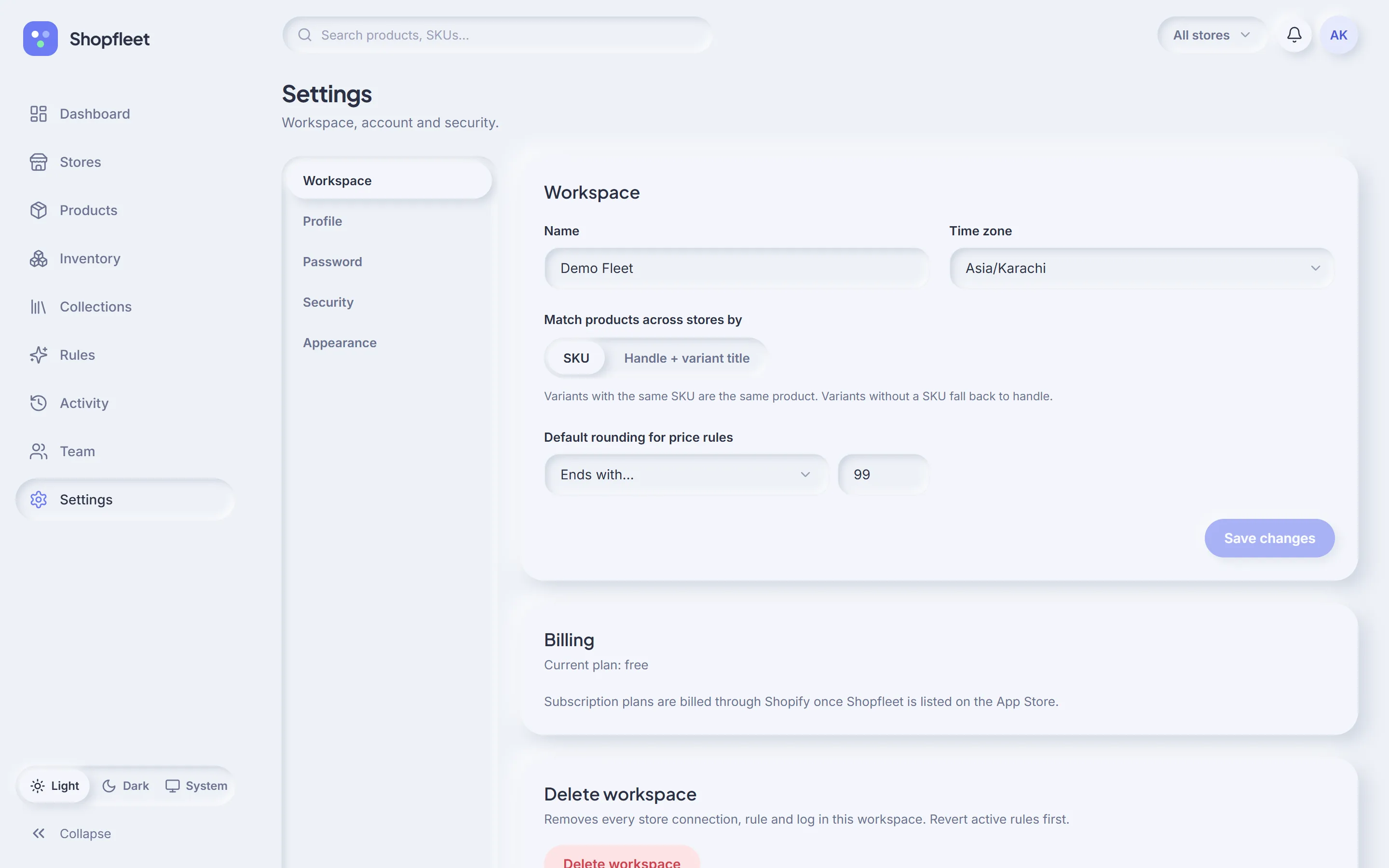Open the Ends with... rounding dropdown
This screenshot has height=868, width=1389.
click(x=686, y=475)
